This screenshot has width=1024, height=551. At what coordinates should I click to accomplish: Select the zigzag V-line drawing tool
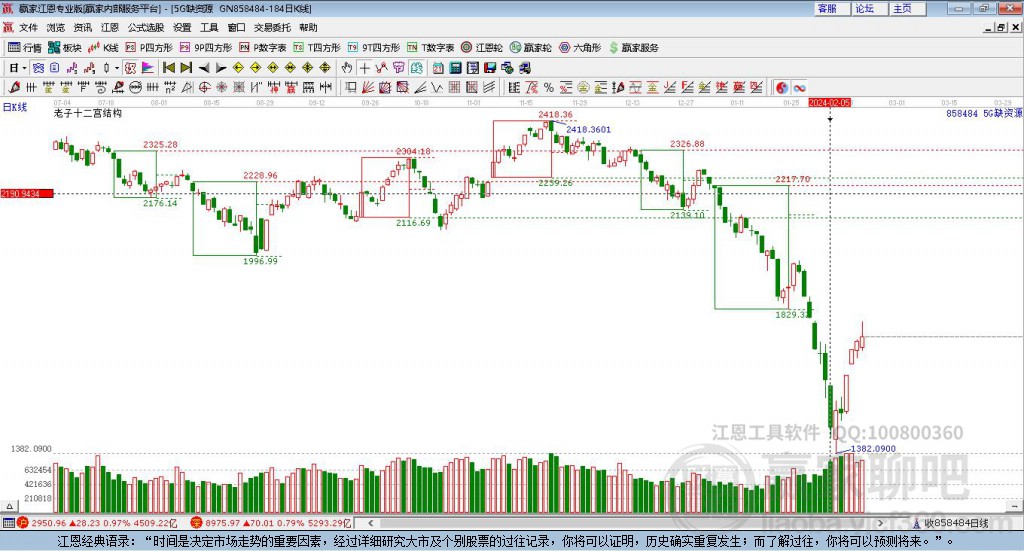pos(436,87)
